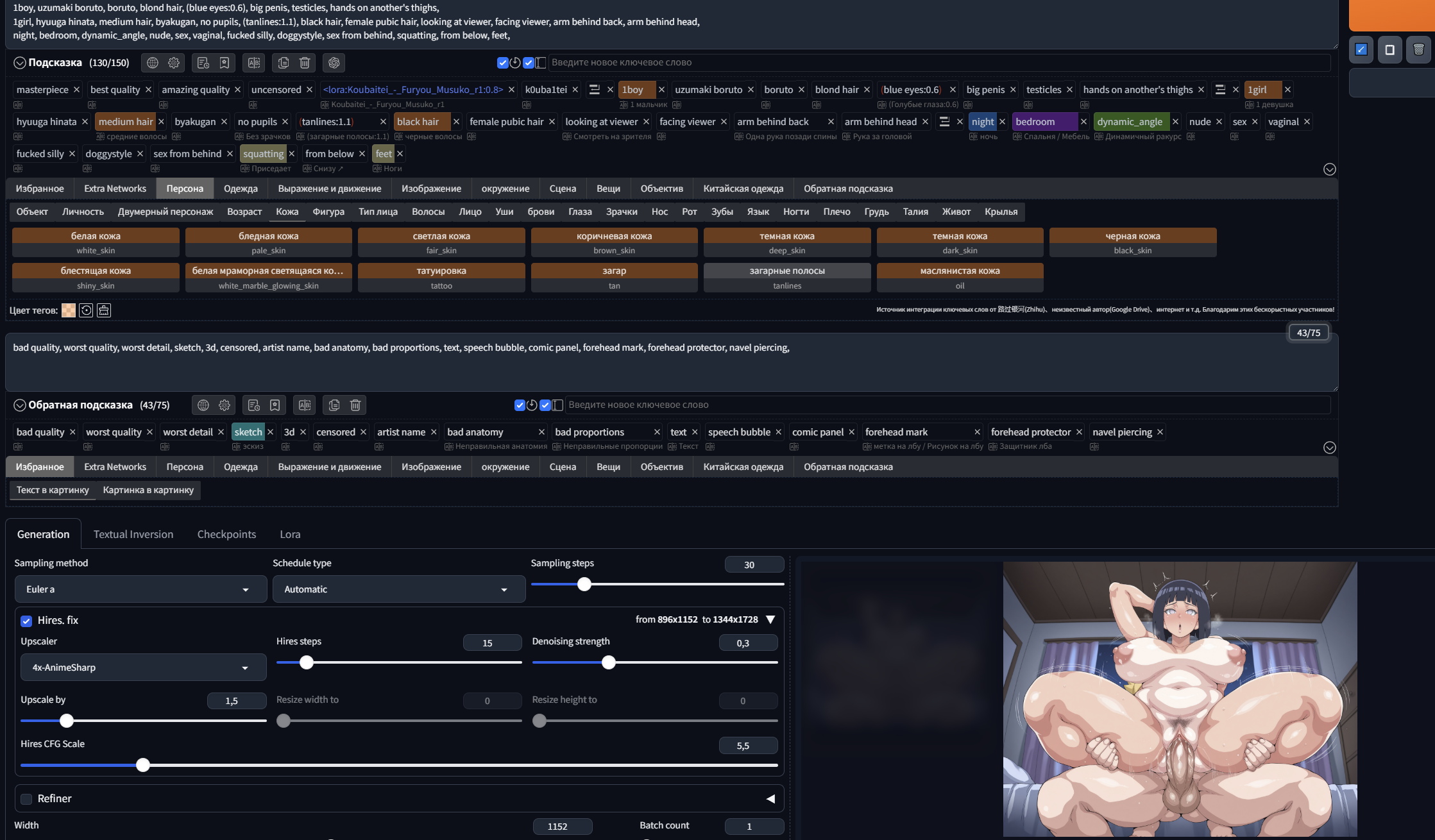Click square icon below the orange button

[1390, 49]
